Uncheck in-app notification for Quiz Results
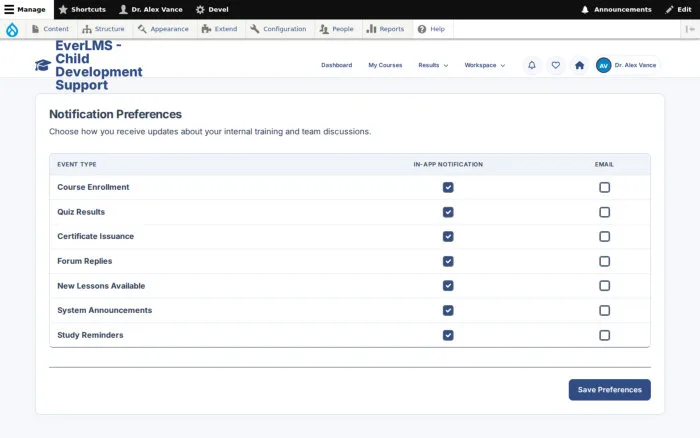The height and width of the screenshot is (438, 700). tap(448, 212)
